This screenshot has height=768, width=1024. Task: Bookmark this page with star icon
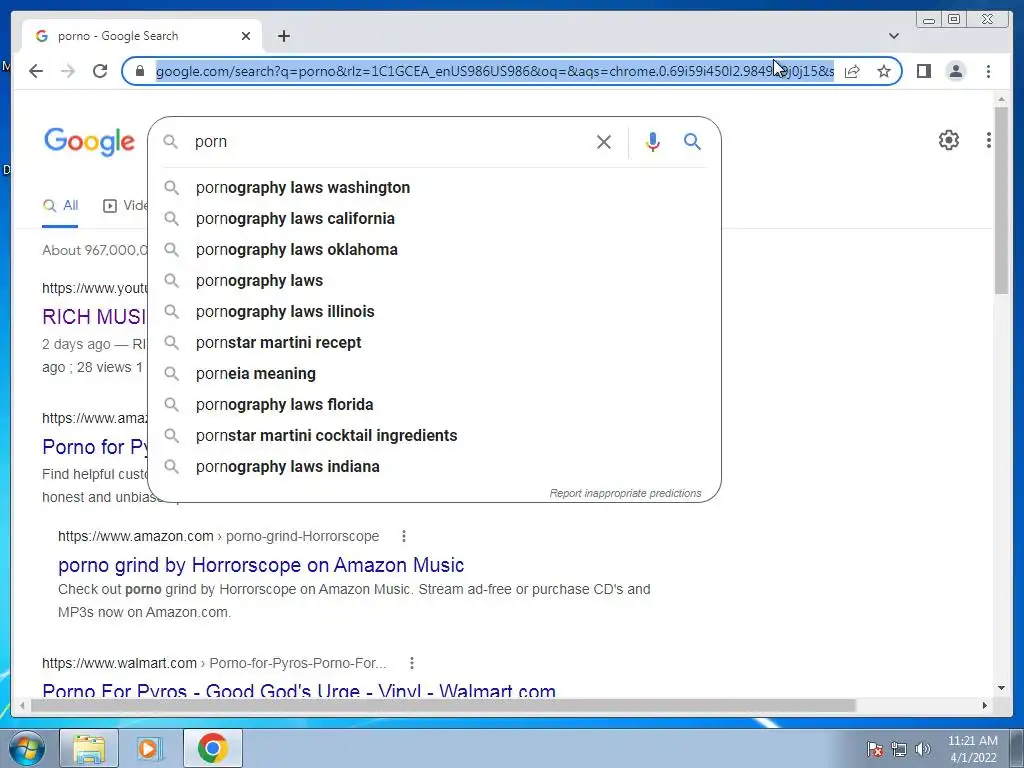tap(884, 71)
